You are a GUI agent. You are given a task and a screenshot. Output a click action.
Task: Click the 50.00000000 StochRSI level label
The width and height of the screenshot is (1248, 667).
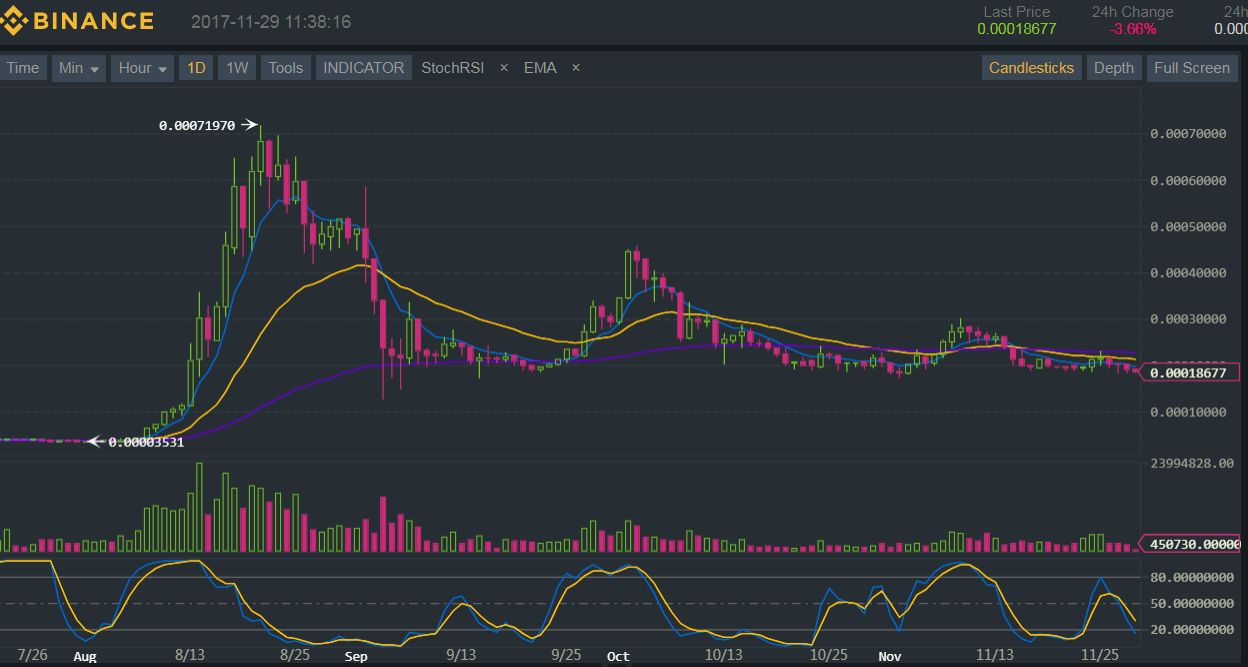1193,604
